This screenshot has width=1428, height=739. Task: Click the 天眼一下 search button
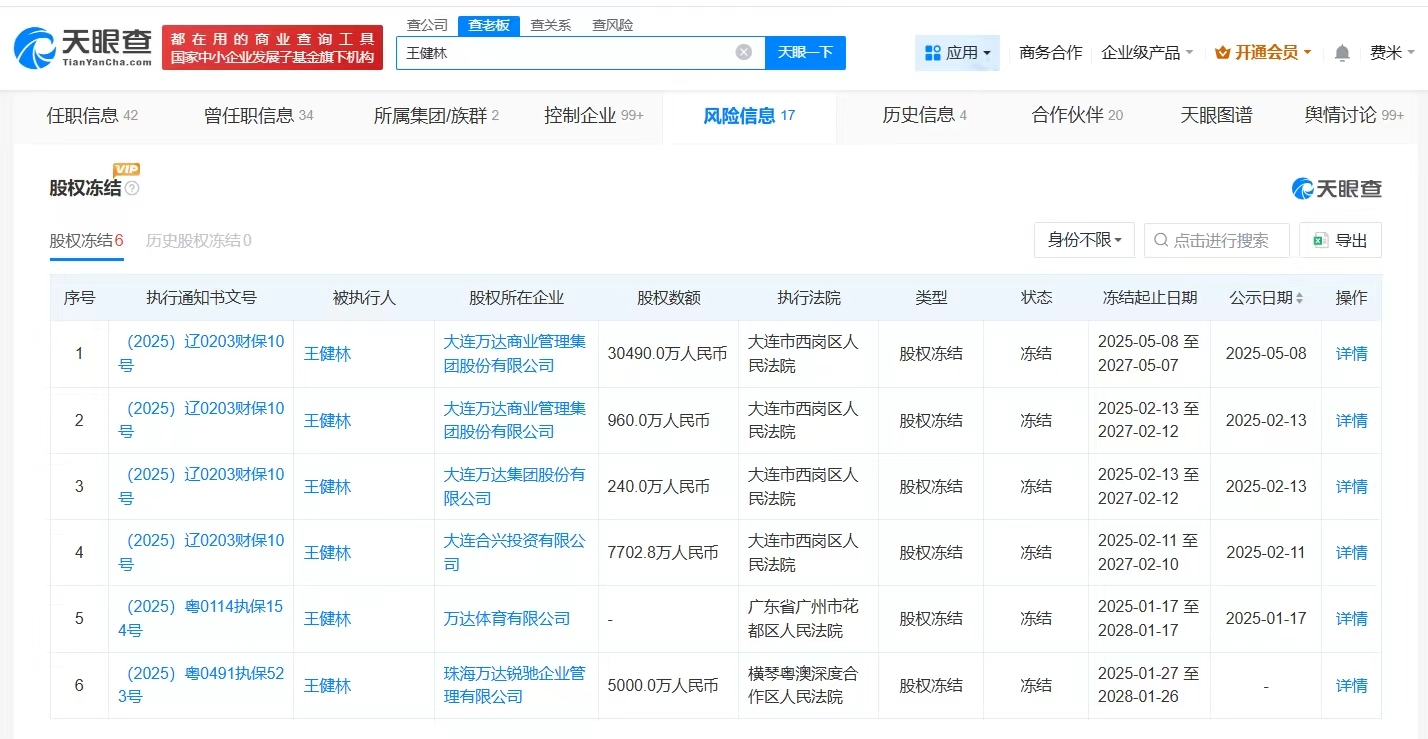coord(805,53)
